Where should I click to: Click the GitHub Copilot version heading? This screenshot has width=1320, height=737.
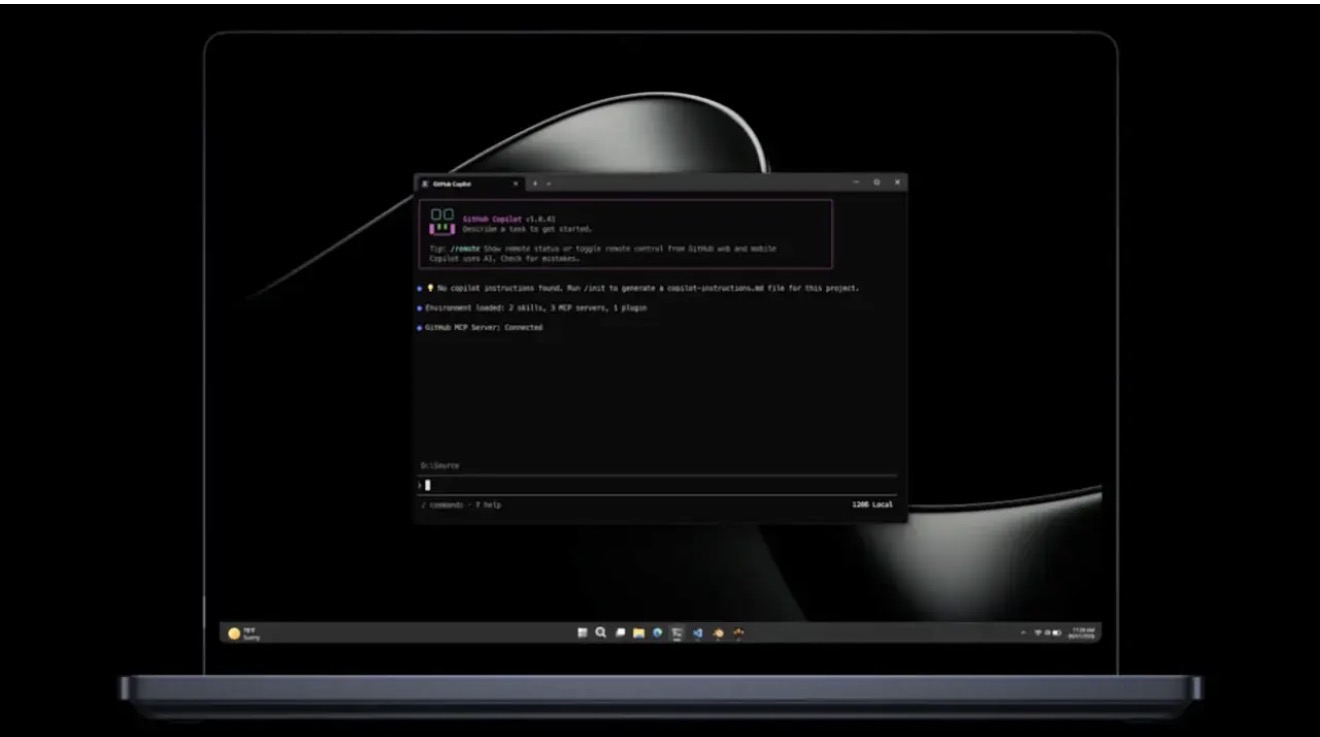509,217
